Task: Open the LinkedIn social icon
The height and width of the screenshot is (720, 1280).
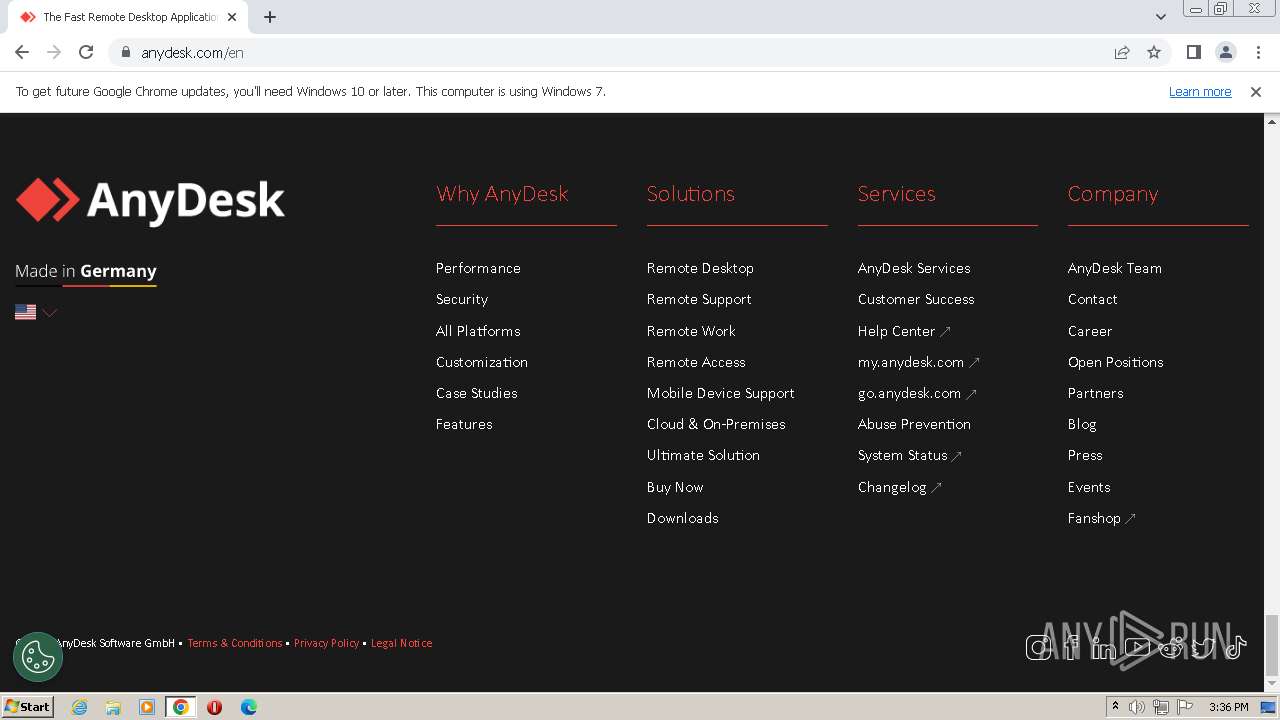Action: click(x=1104, y=647)
